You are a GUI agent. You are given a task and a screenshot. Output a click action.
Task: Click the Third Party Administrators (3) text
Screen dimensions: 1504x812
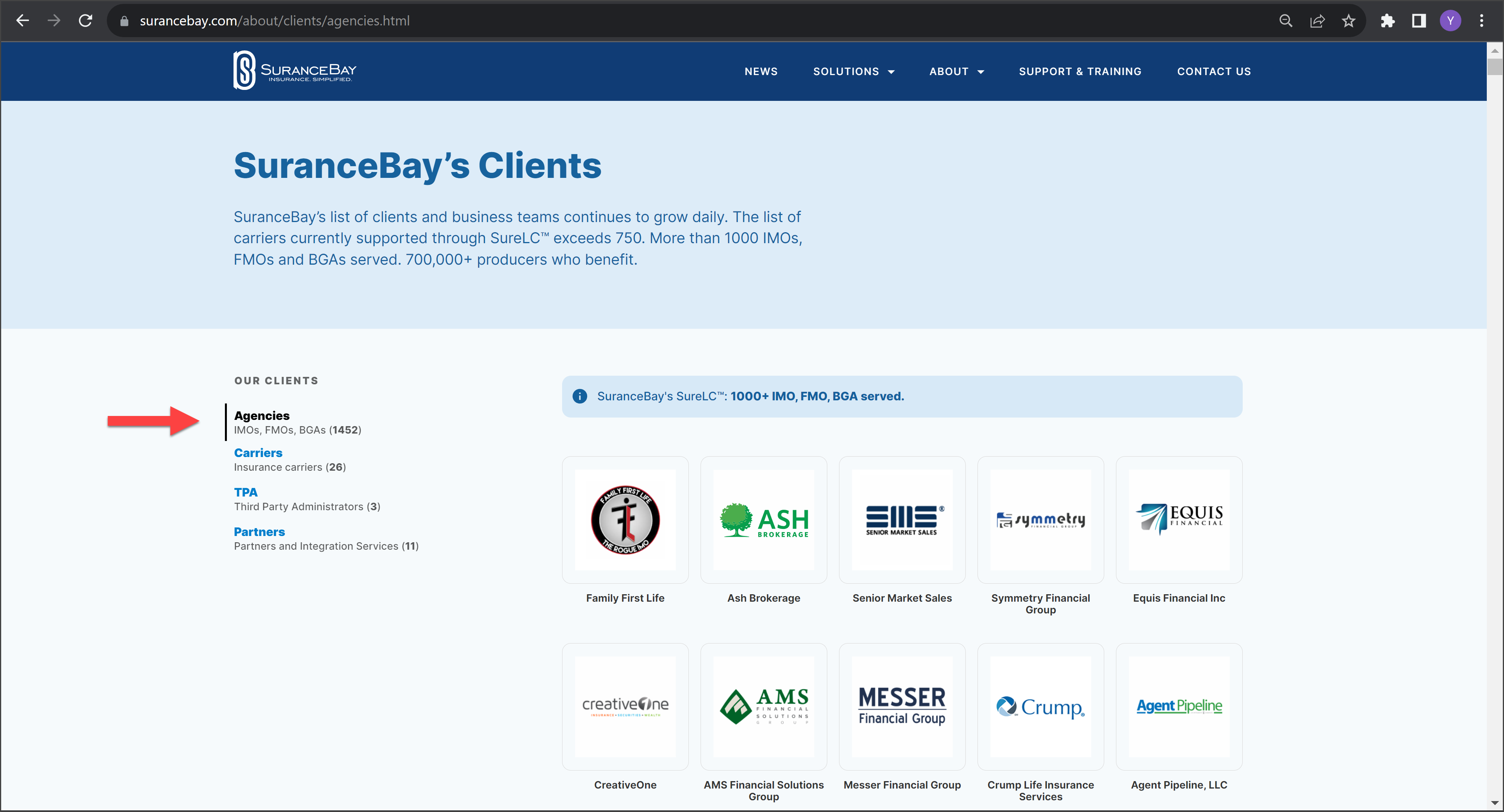[x=307, y=507]
